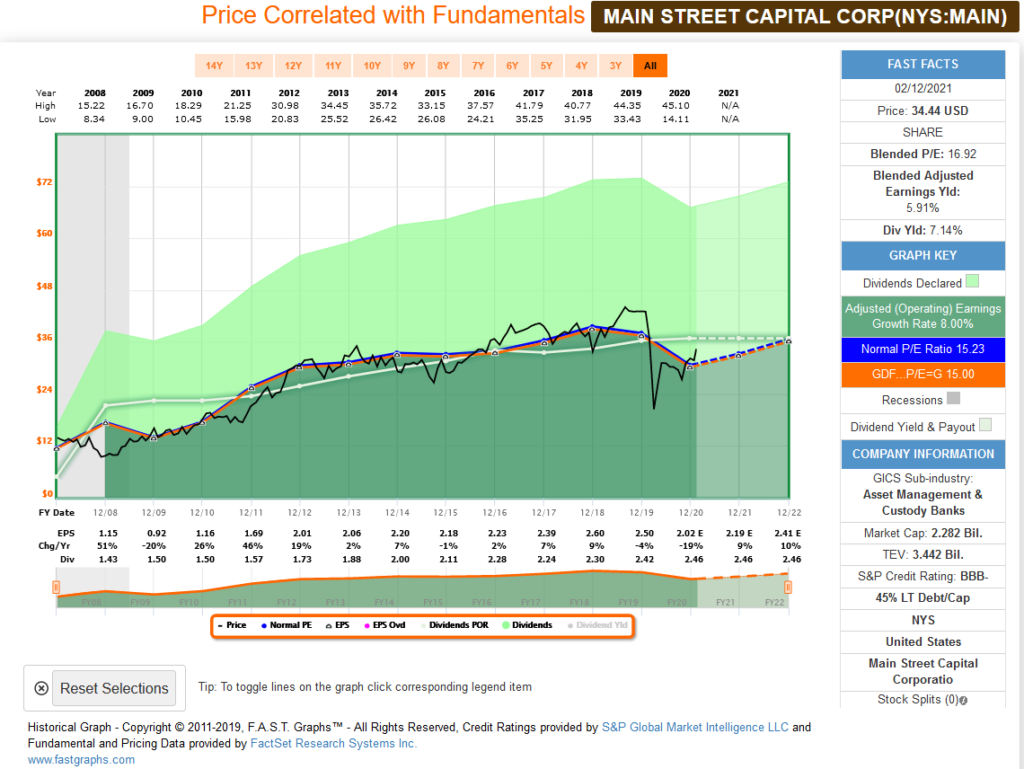This screenshot has height=769, width=1024.
Task: Click the $72 price axis label
Action: [44, 182]
